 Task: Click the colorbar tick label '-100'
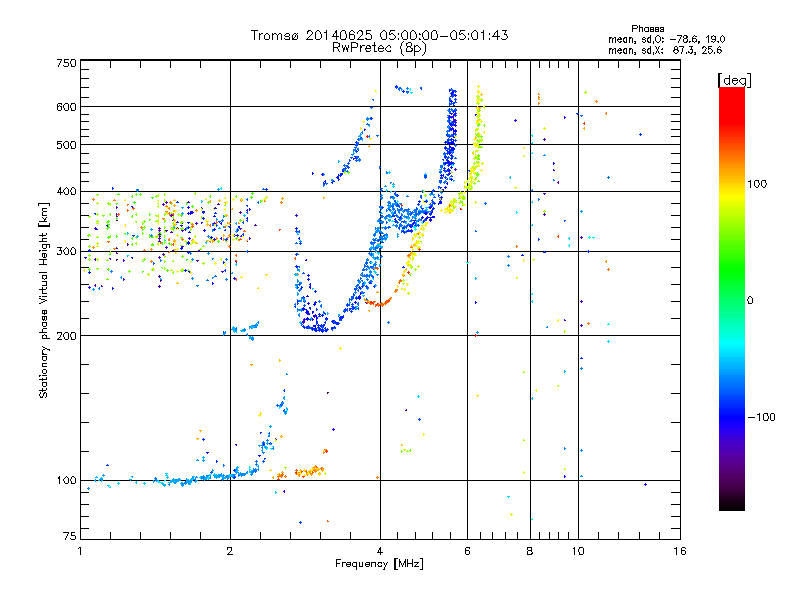click(762, 417)
